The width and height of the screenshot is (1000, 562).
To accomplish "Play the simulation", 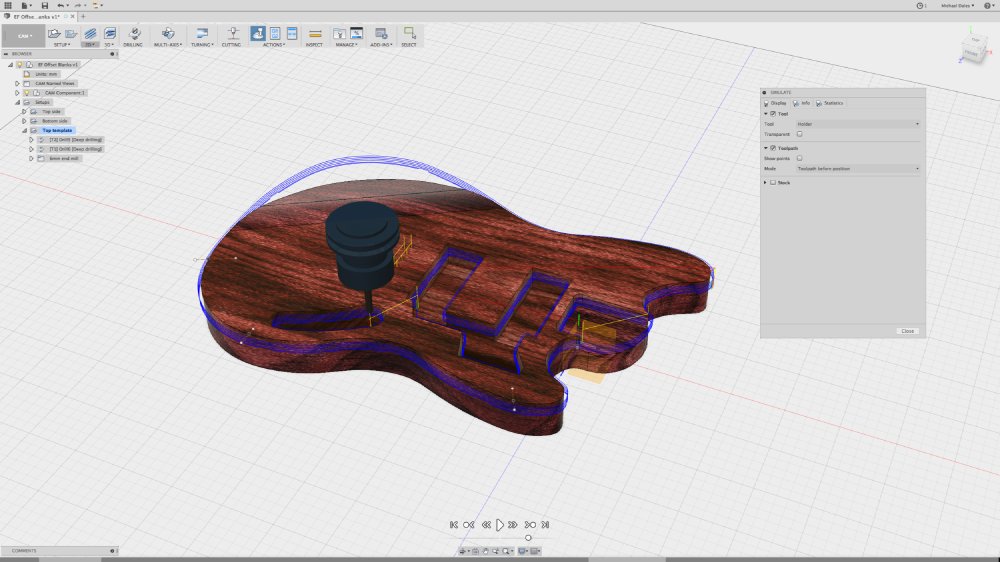I will tap(499, 524).
